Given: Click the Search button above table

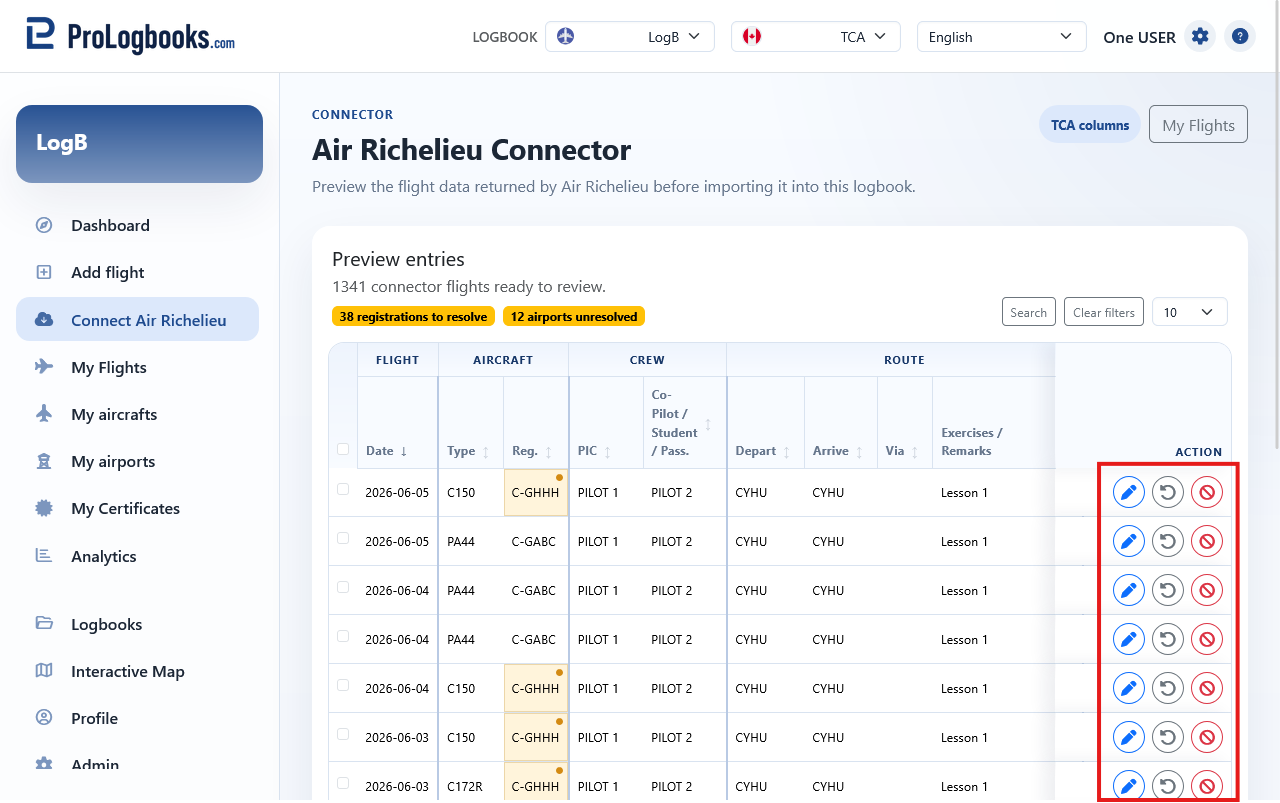Looking at the screenshot, I should 1028,312.
